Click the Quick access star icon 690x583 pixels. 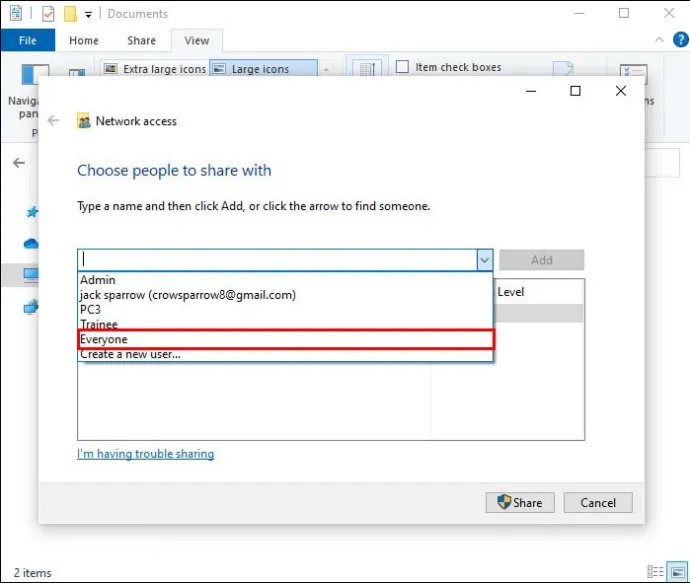[32, 213]
